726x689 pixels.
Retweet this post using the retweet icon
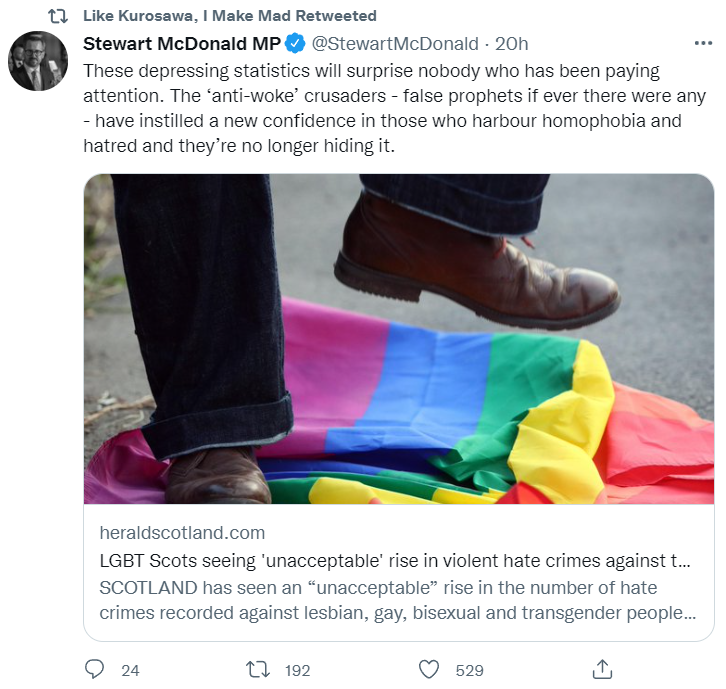click(257, 670)
